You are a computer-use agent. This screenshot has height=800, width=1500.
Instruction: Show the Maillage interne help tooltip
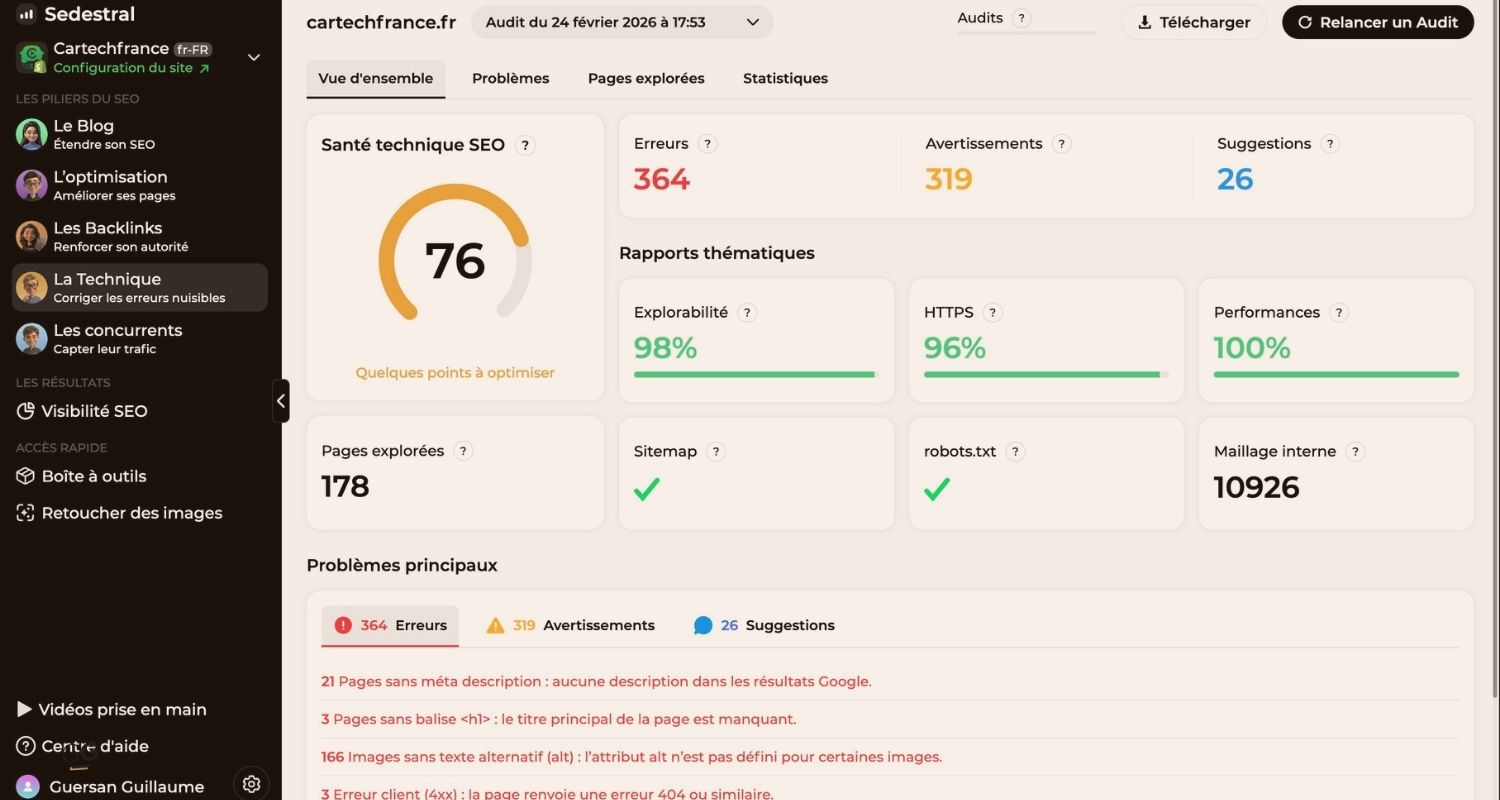(x=1355, y=451)
